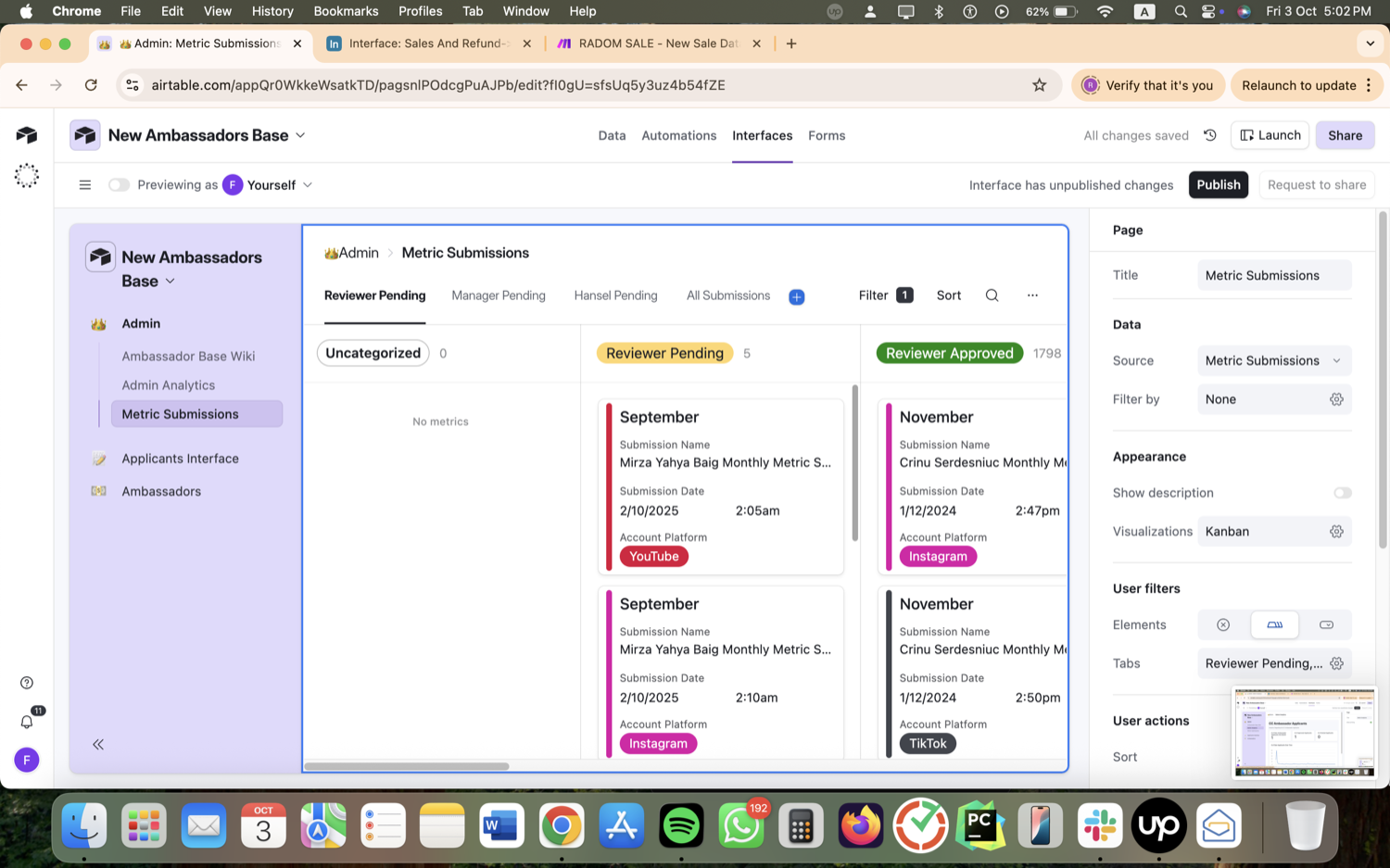Click the horizontal scrollbar of the kanban
1390x868 pixels.
pos(407,766)
